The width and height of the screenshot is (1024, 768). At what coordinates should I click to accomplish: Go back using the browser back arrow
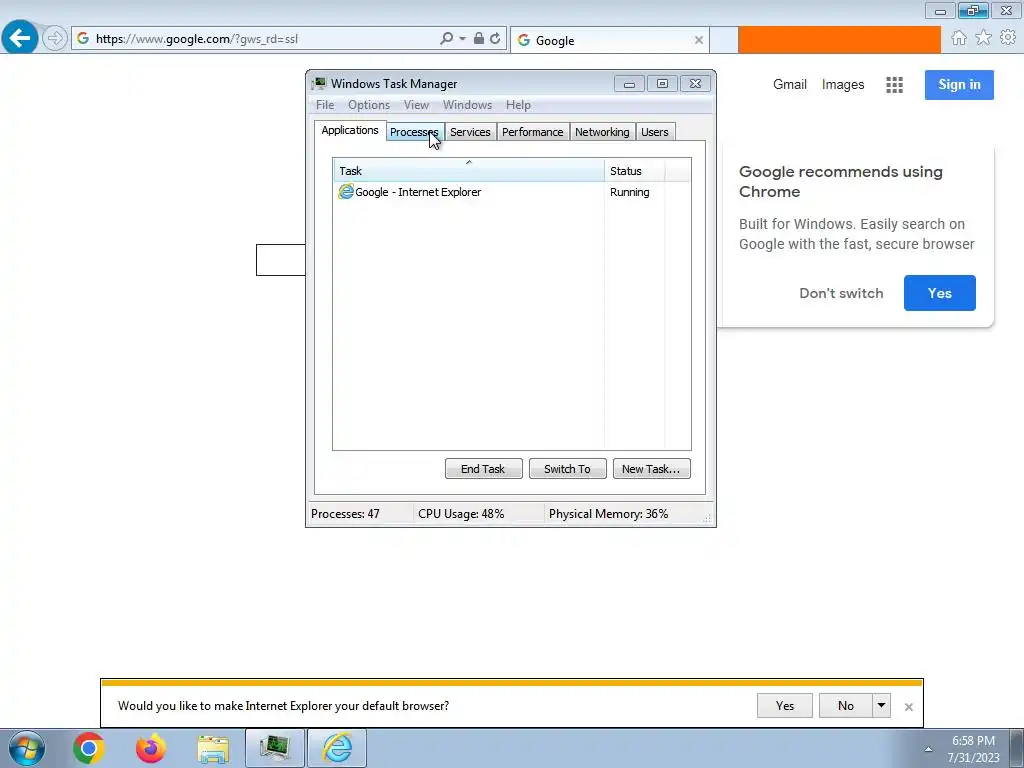click(20, 38)
